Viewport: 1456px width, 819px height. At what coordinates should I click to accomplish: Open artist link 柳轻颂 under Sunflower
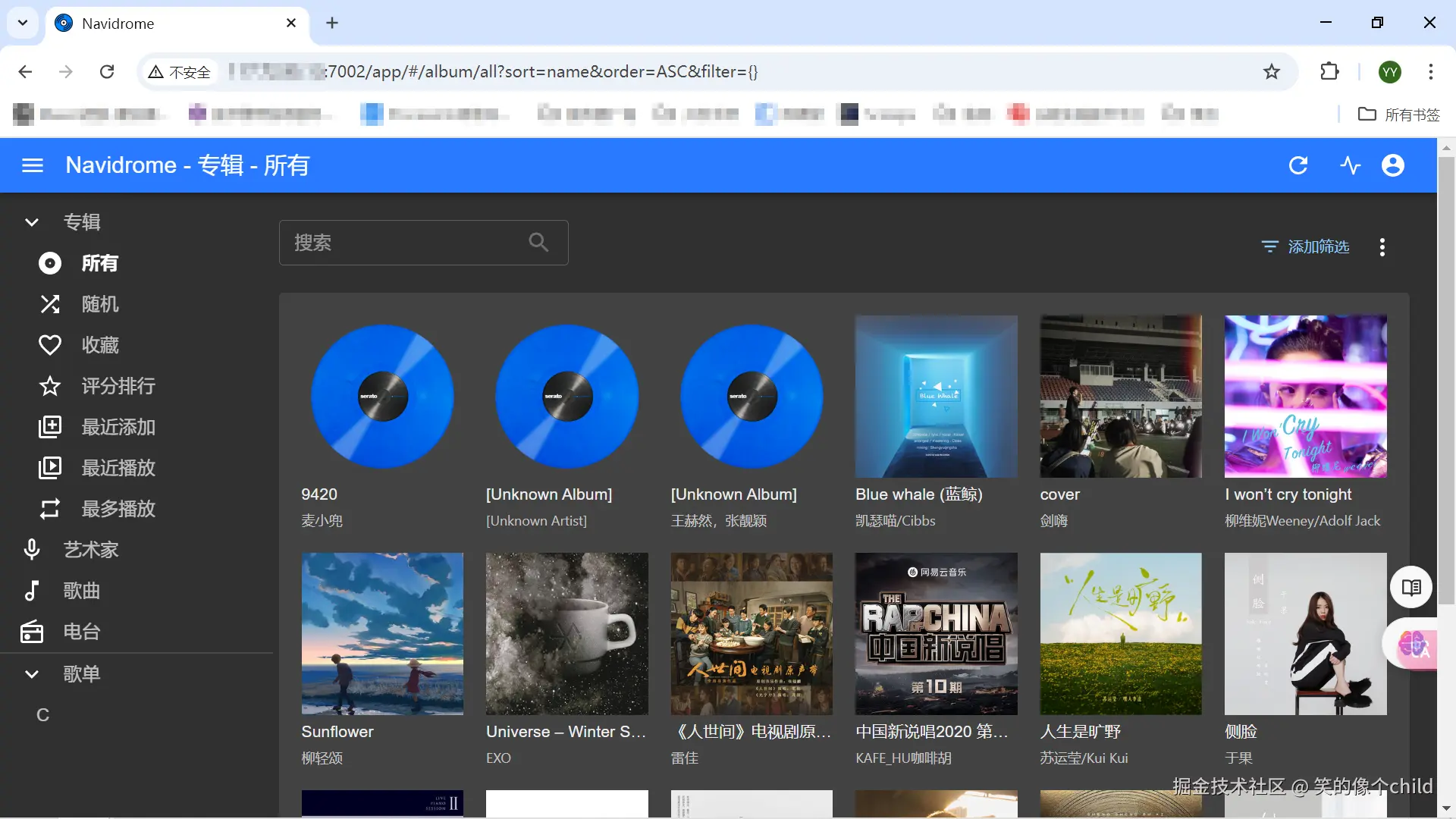click(x=322, y=758)
